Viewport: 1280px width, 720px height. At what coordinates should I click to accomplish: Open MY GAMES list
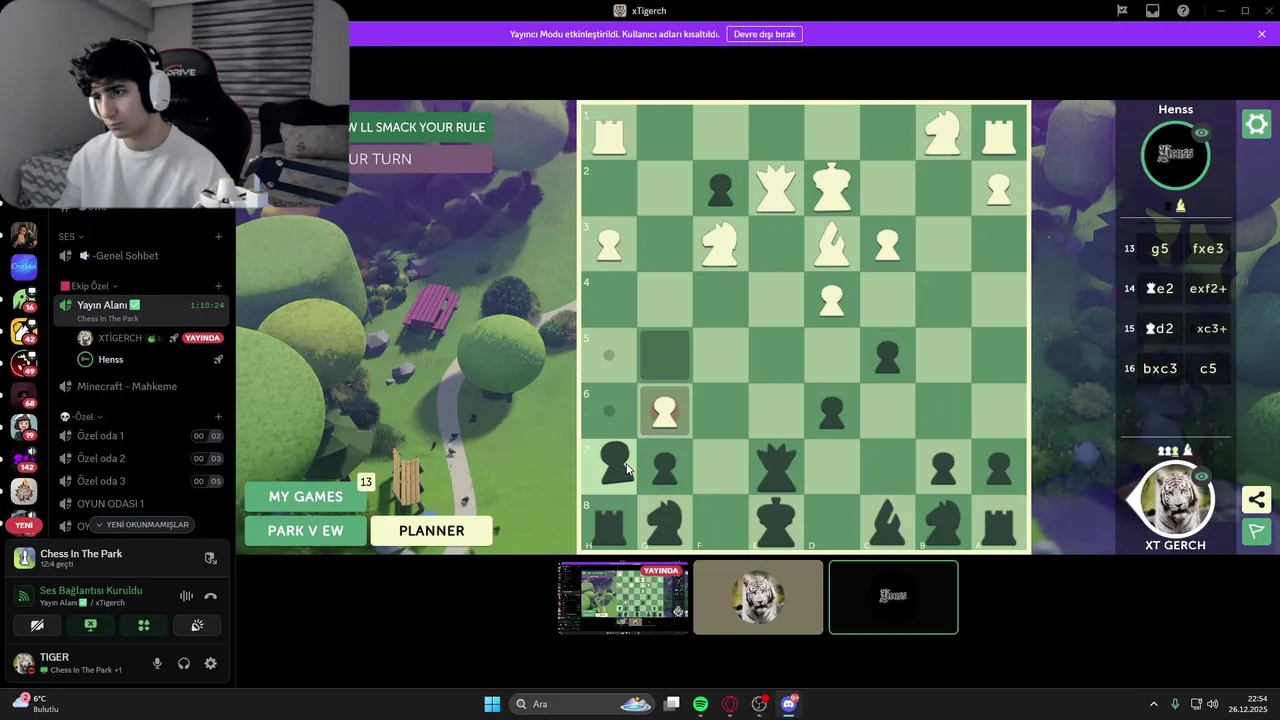tap(305, 496)
